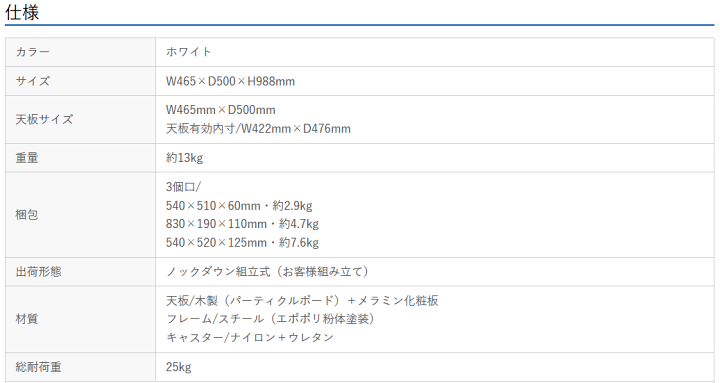This screenshot has height=383, width=720.
Task: Select the 出荷形態 row label
Action: point(38,272)
